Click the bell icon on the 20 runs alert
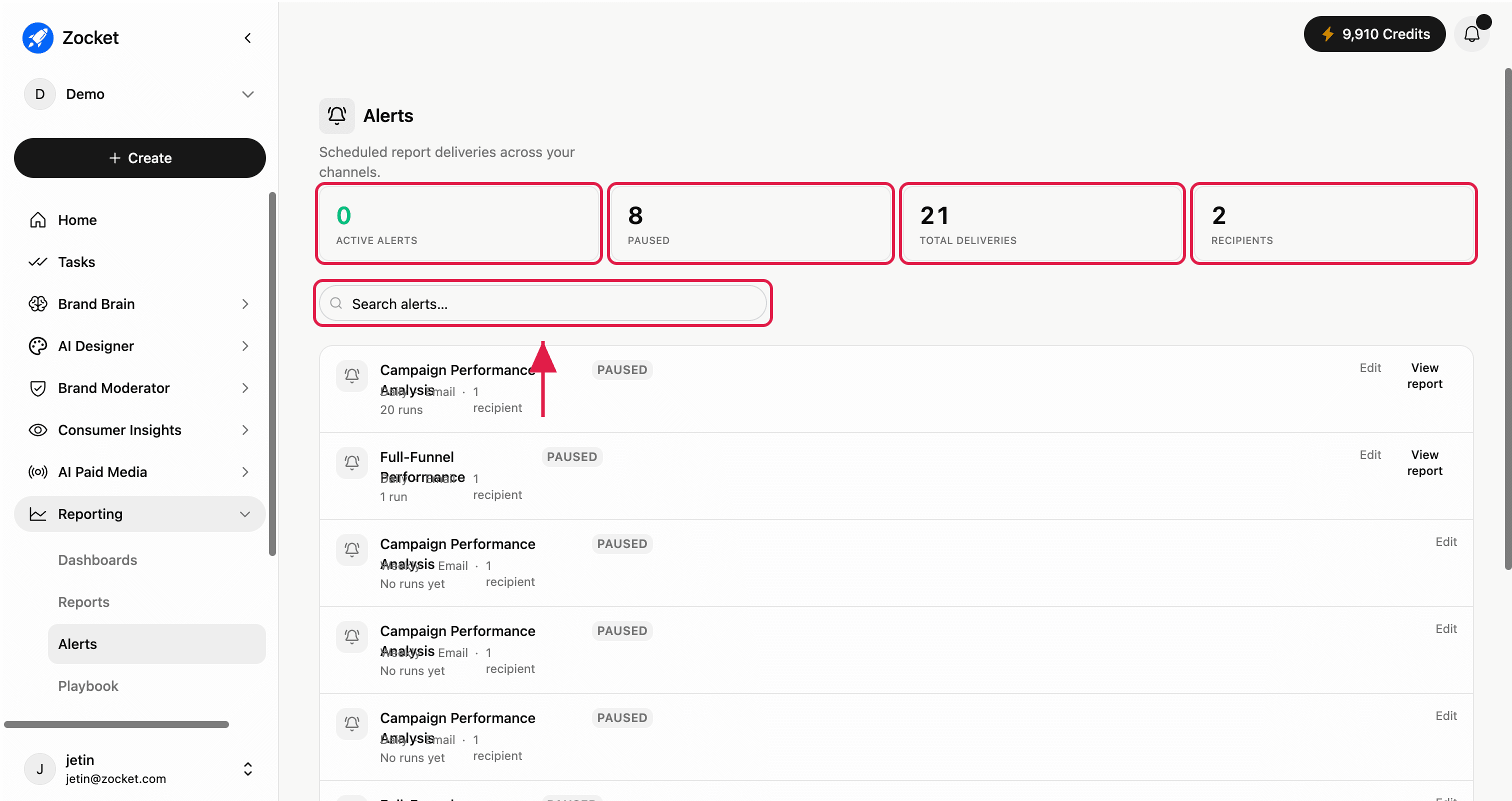Screen dimensions: 1512x801 [x=352, y=375]
